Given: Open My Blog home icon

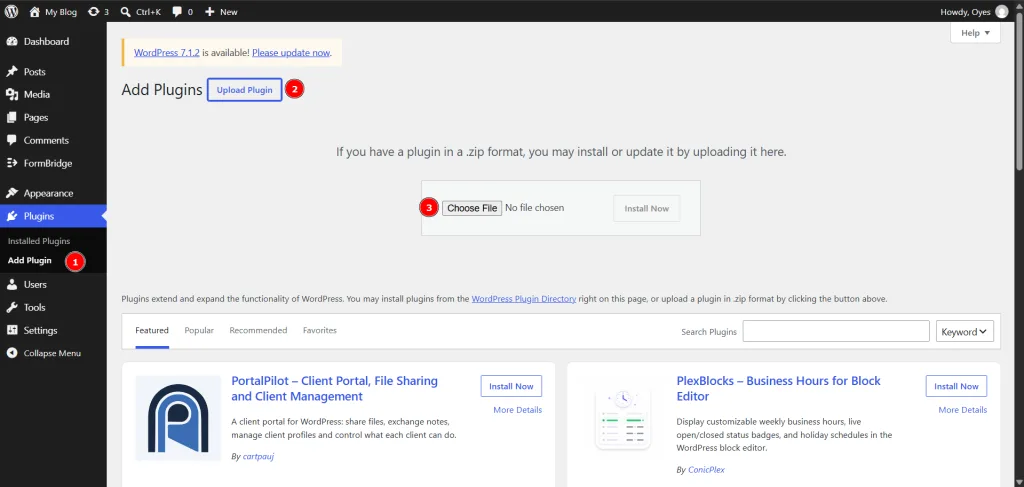Looking at the screenshot, I should pos(35,12).
